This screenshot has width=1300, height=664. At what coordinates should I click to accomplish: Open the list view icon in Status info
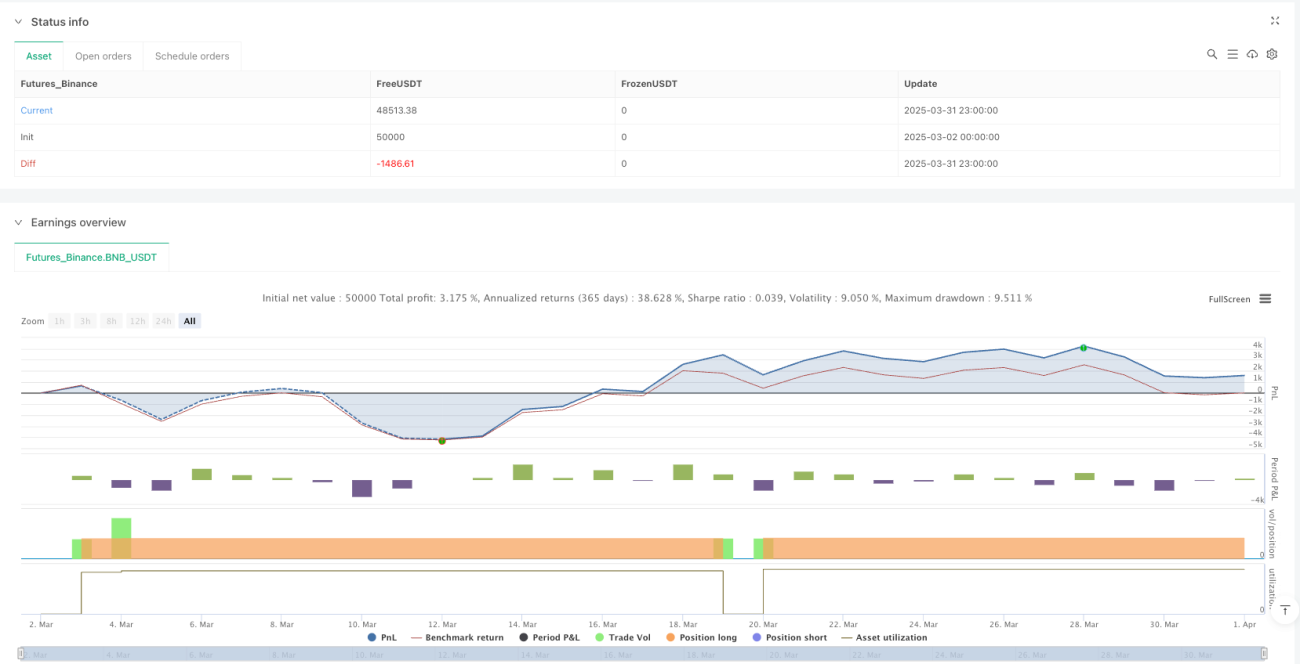coord(1232,54)
